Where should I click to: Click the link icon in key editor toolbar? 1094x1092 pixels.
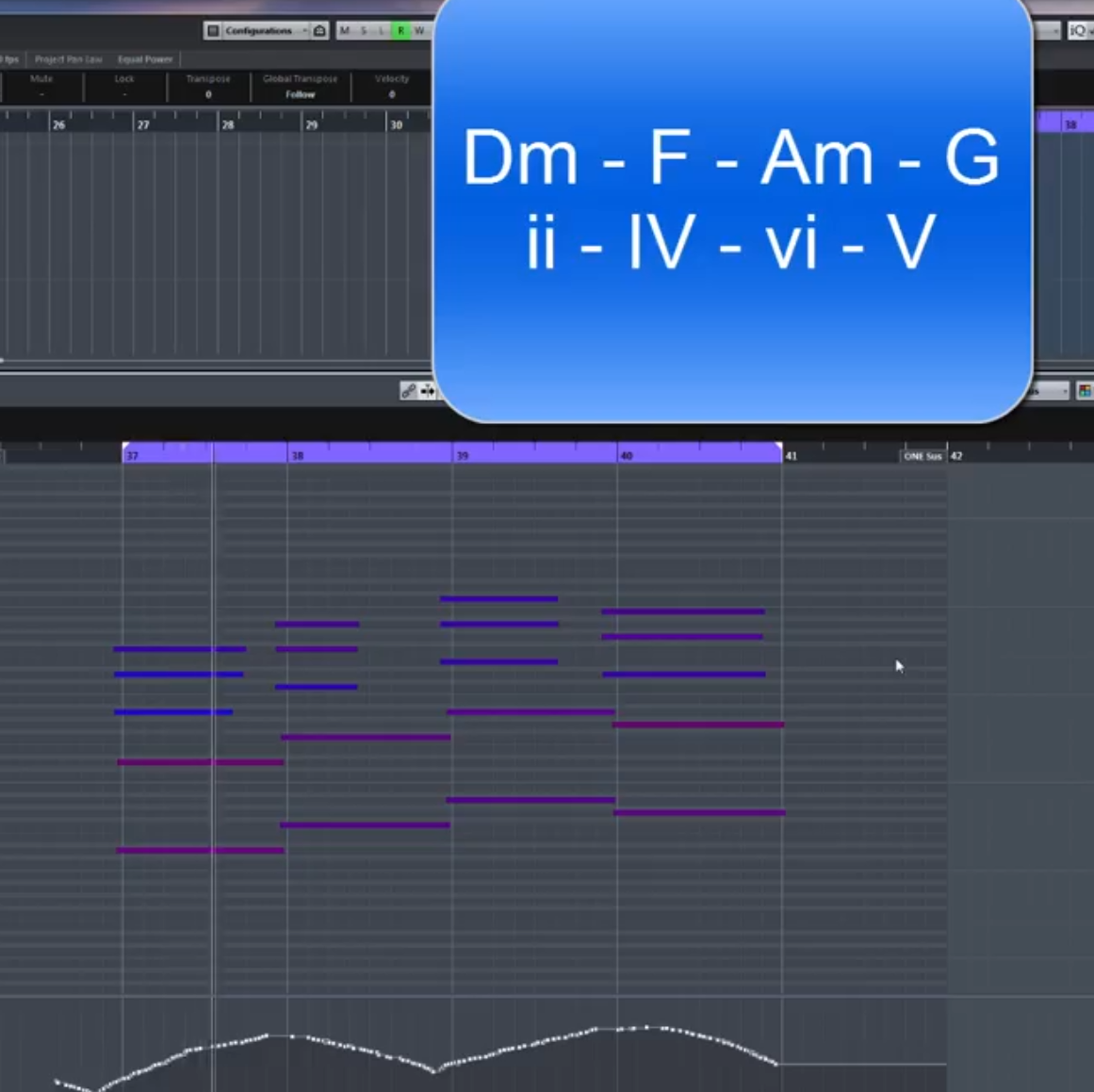click(x=408, y=391)
